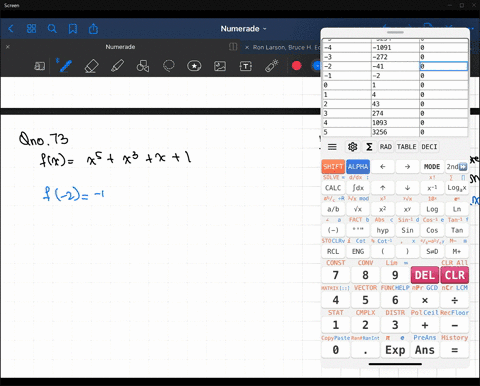Tap the MODE key
Screen dimensions: 480x386
[432, 167]
